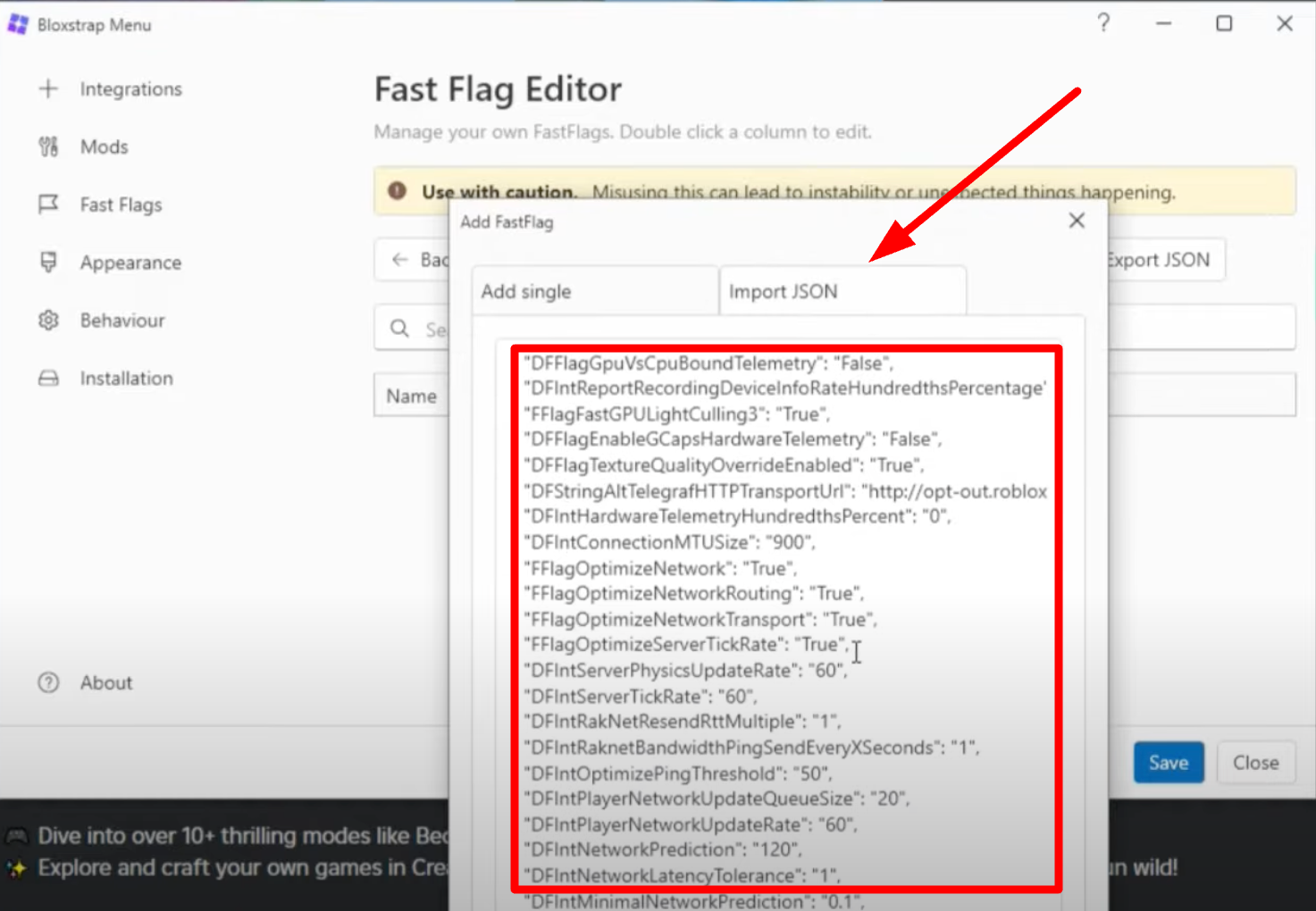The image size is (1316, 911).
Task: Click the DFIntServerTickRate line
Action: [x=640, y=696]
